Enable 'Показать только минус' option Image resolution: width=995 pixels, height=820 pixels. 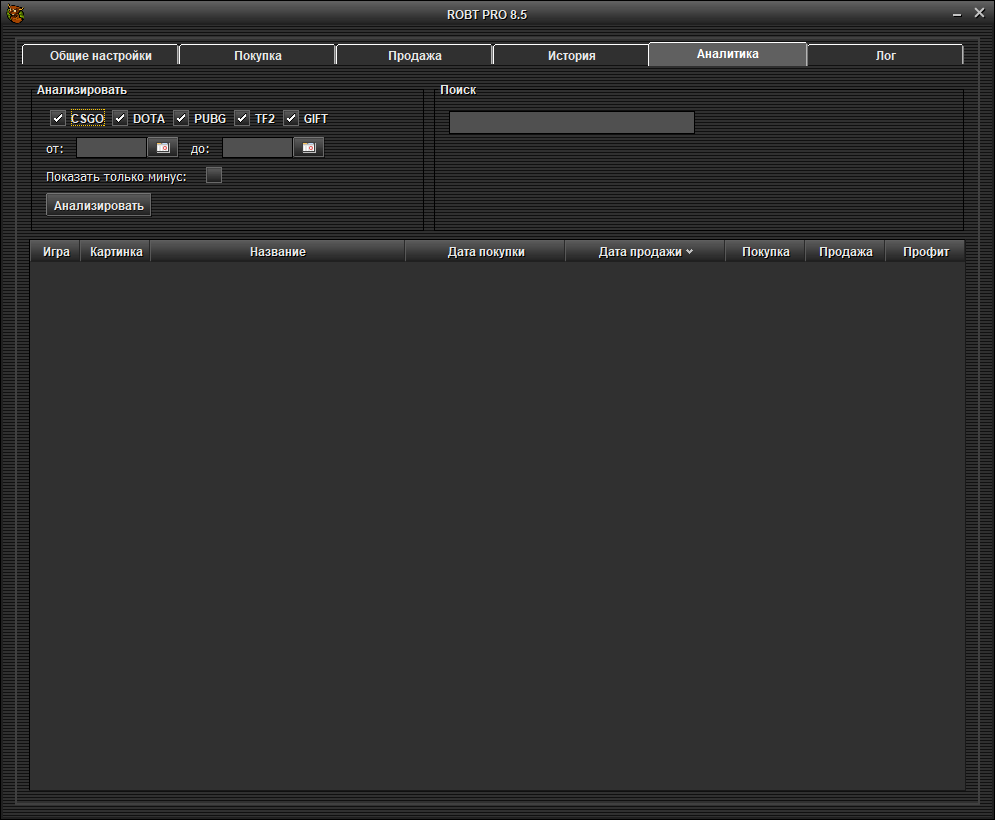pos(214,176)
